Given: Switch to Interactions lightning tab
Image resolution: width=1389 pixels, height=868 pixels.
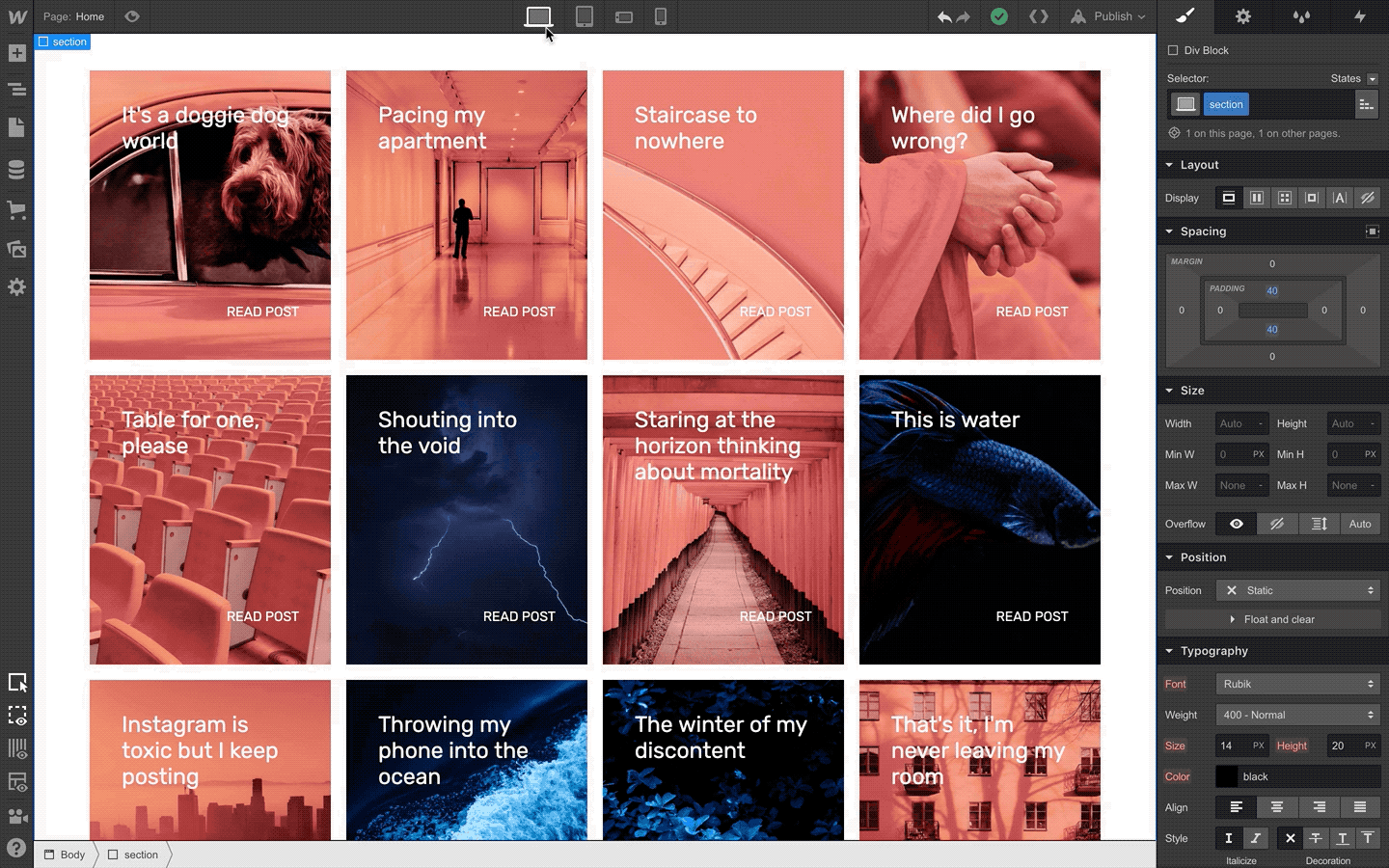Looking at the screenshot, I should [1360, 16].
